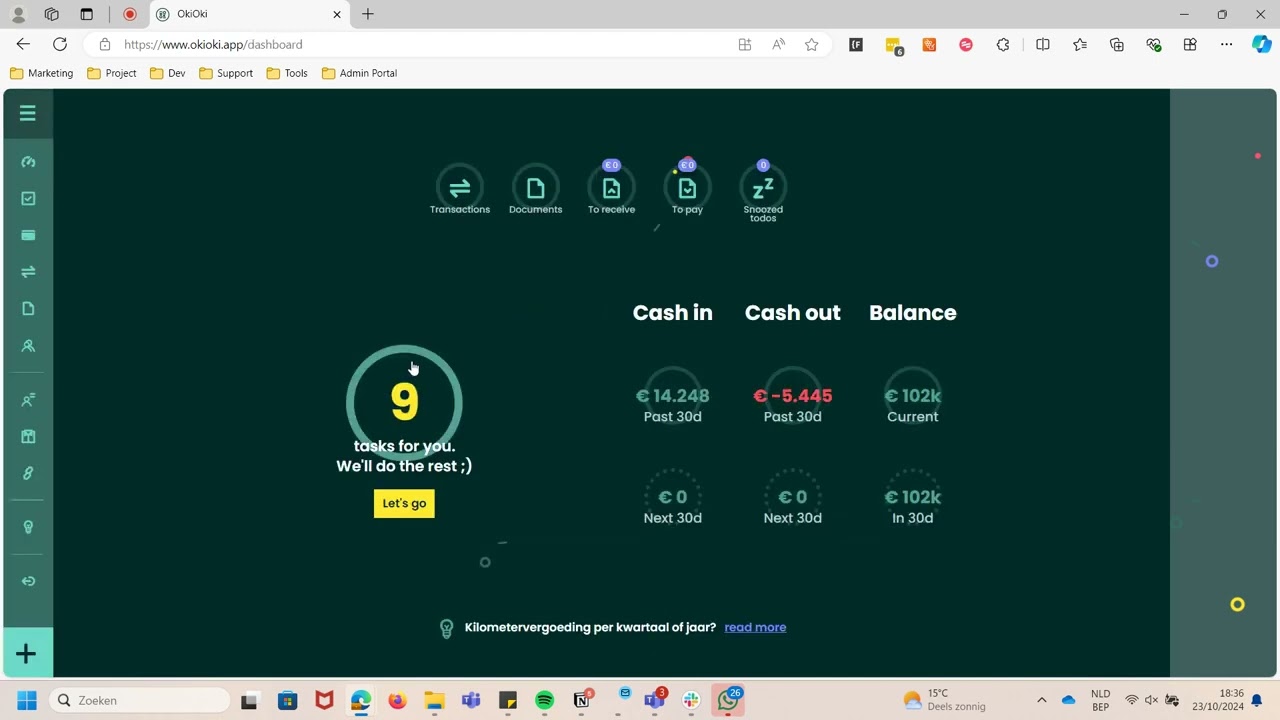Open the Admin Portal bookmarks folder
The image size is (1280, 720).
[x=359, y=73]
